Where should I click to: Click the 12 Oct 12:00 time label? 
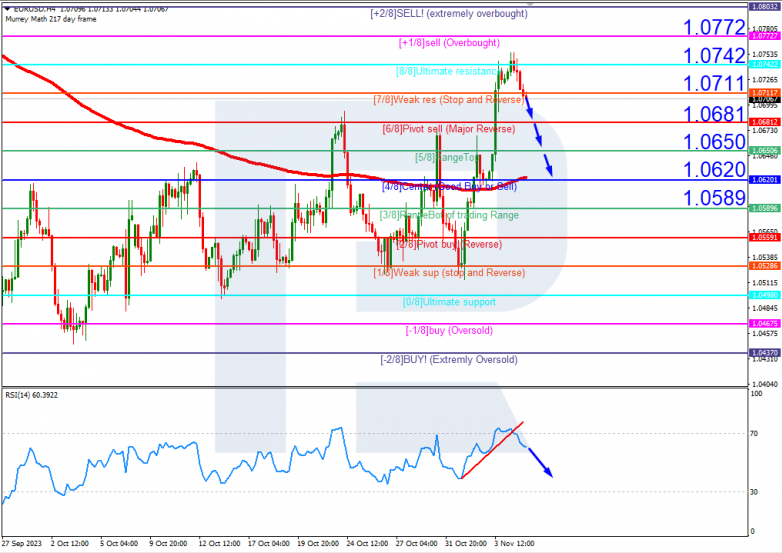[219, 544]
